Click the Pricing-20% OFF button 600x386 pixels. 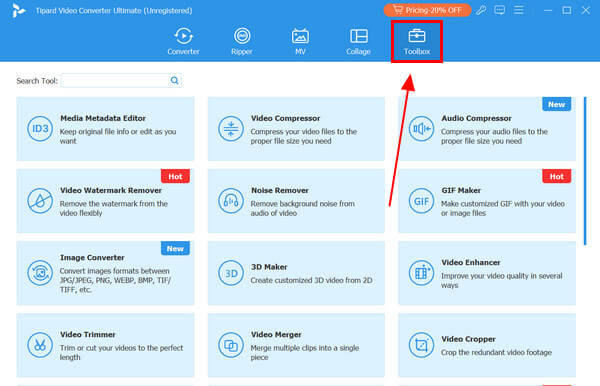pos(427,10)
